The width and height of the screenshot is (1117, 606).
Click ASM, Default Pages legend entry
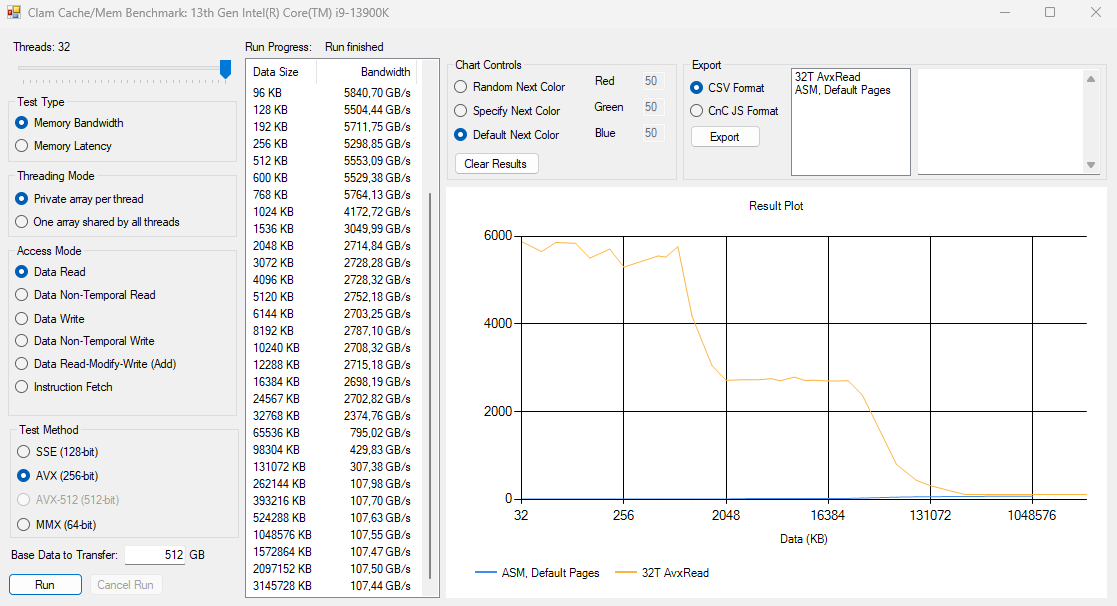538,573
